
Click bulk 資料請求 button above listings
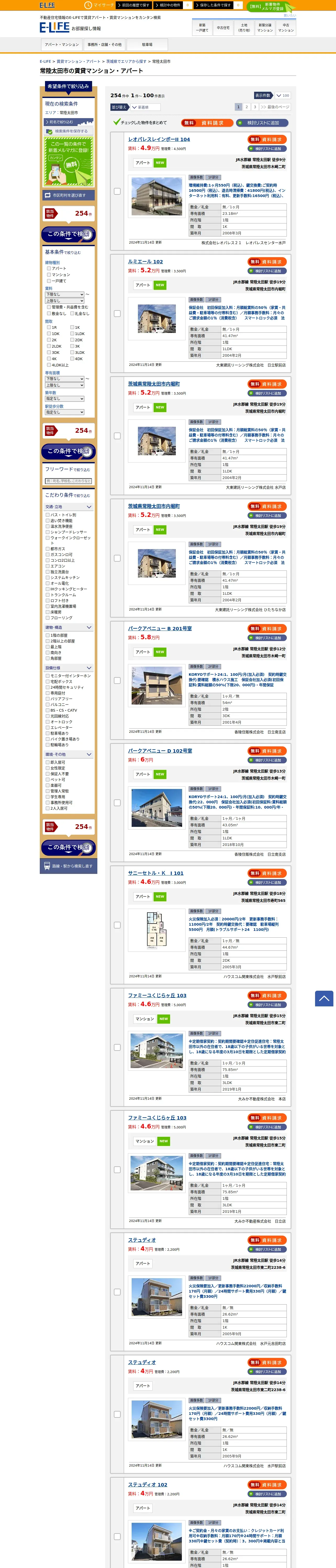[207, 122]
